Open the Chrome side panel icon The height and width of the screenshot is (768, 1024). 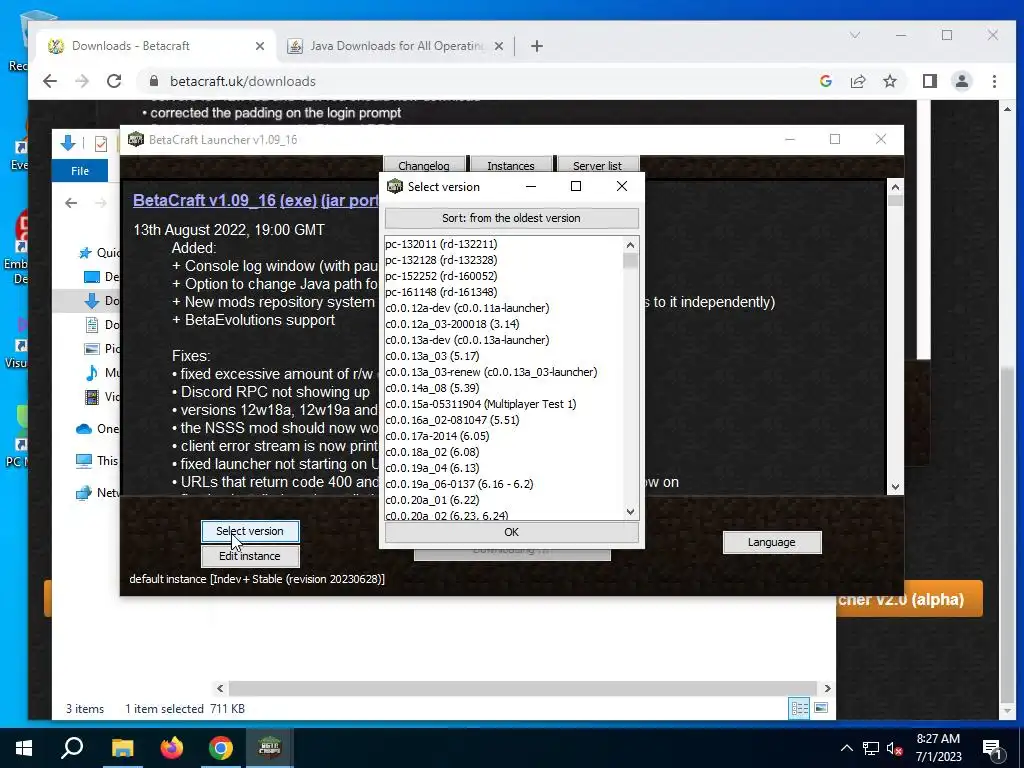(929, 81)
